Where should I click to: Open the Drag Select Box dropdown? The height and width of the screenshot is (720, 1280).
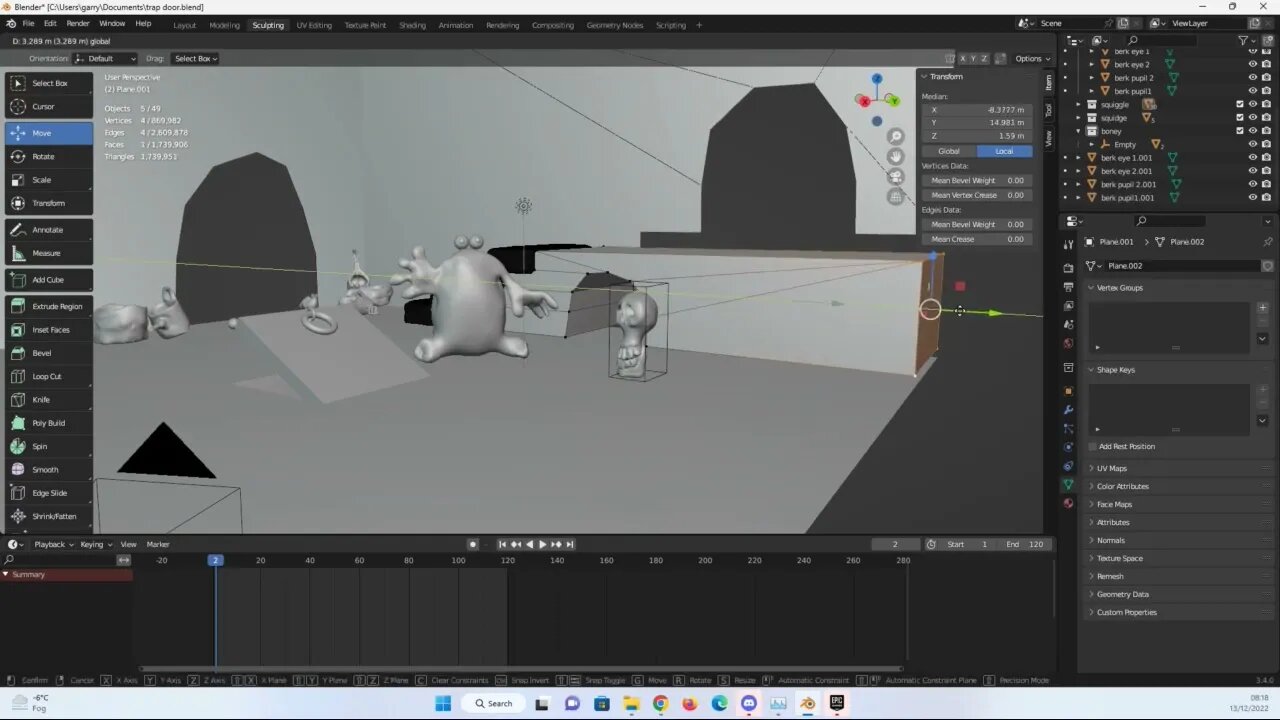pyautogui.click(x=196, y=58)
